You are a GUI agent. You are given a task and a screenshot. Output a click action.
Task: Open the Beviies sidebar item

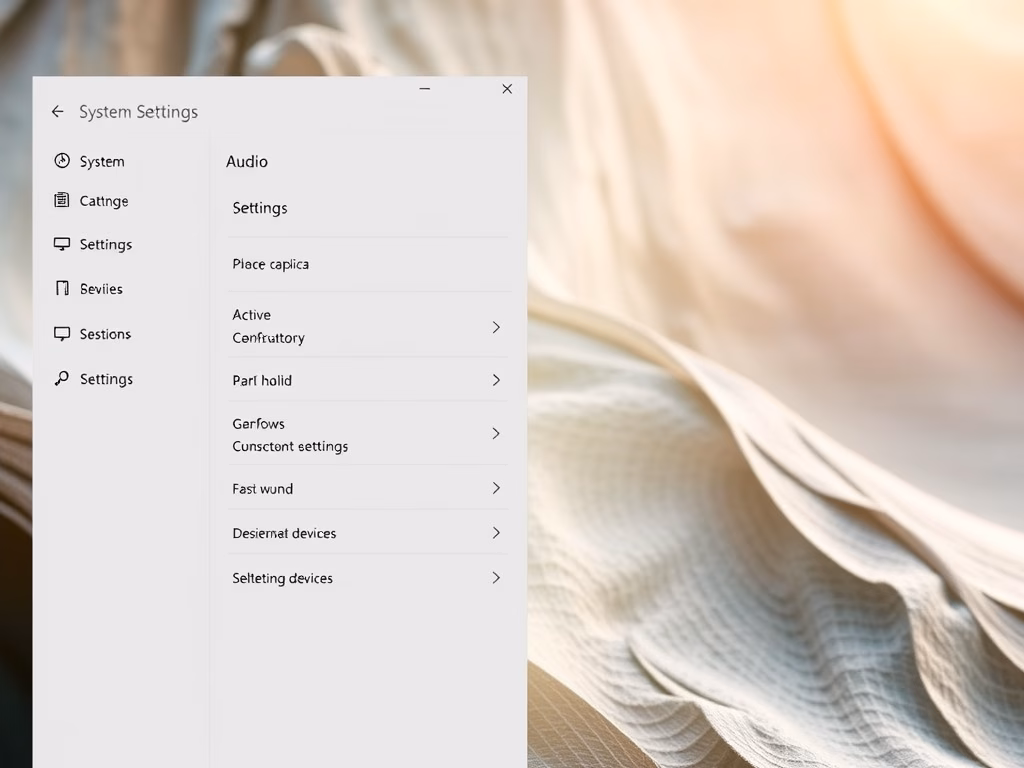(89, 289)
